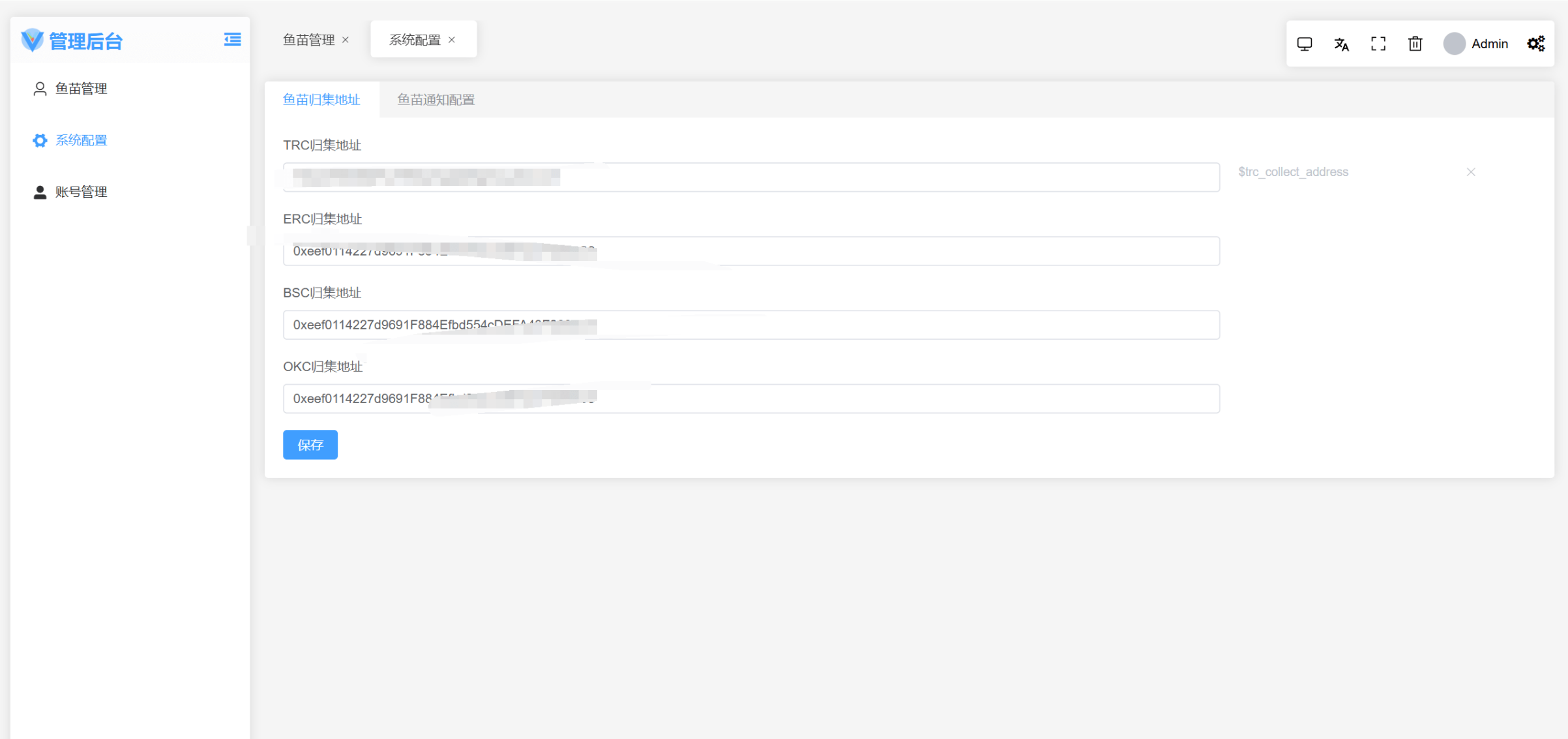Open the language translation icon
The image size is (1568, 739).
(x=1341, y=44)
